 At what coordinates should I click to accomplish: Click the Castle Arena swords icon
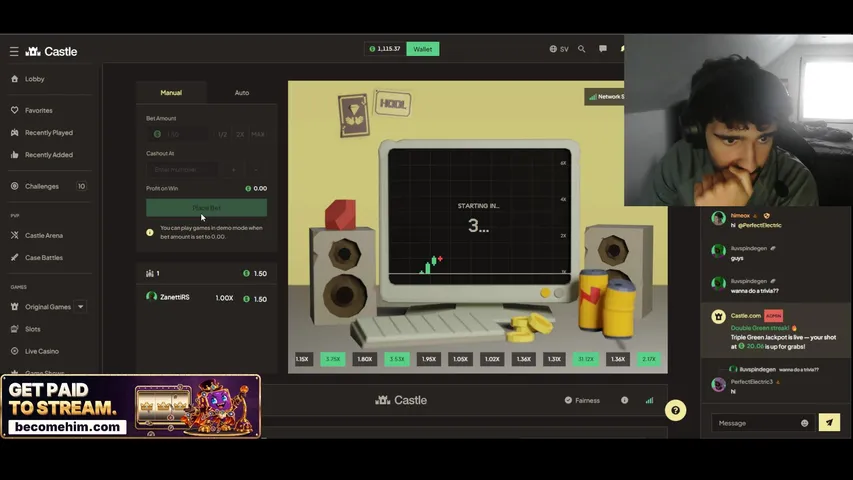point(15,236)
